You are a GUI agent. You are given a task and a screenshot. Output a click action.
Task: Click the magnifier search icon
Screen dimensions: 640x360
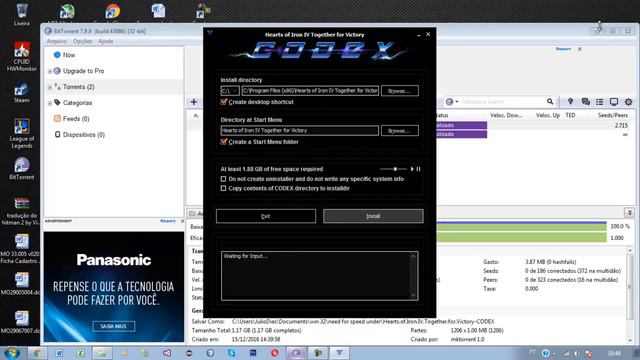coord(550,102)
